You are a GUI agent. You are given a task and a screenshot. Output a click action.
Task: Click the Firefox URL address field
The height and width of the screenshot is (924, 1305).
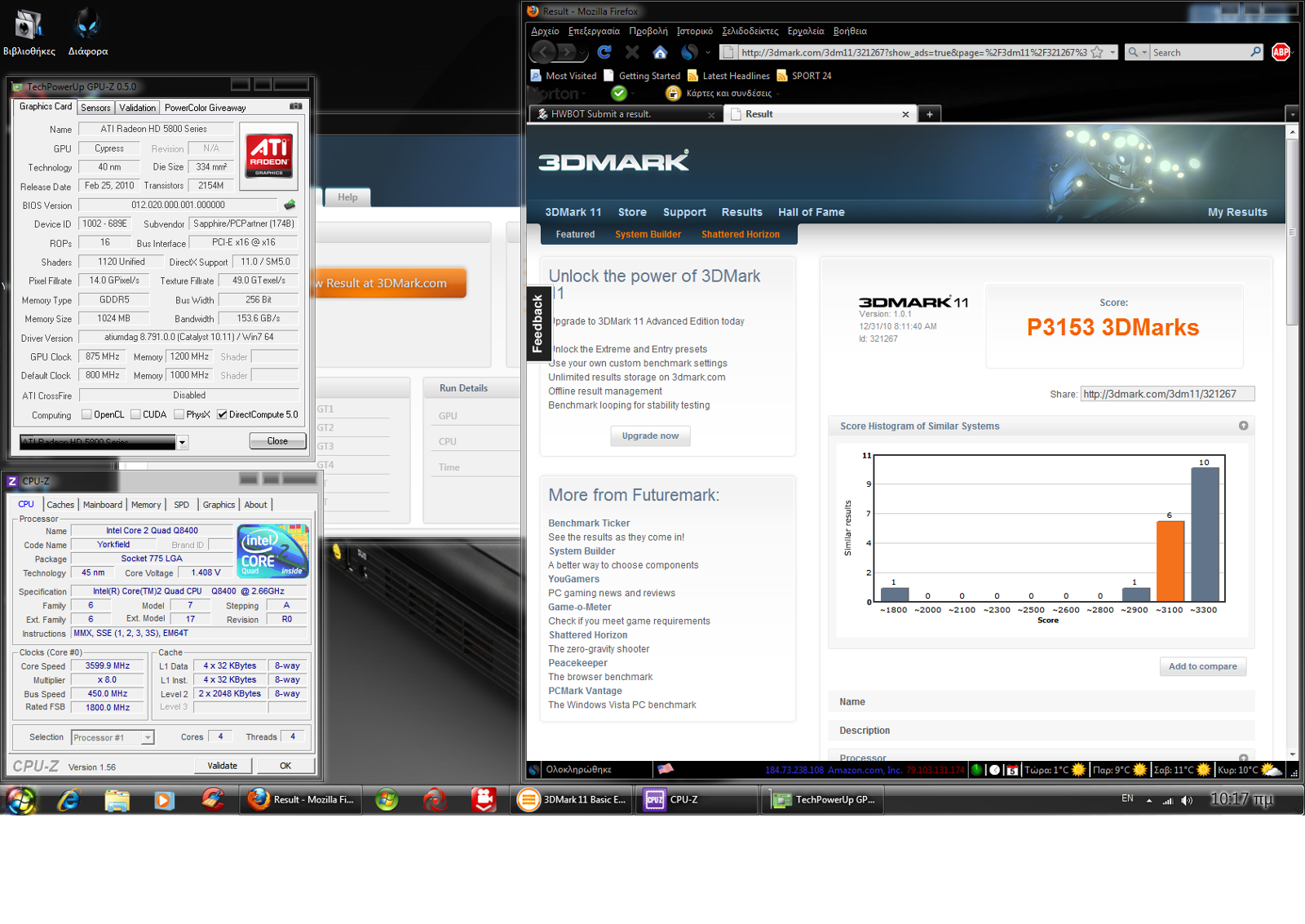913,52
